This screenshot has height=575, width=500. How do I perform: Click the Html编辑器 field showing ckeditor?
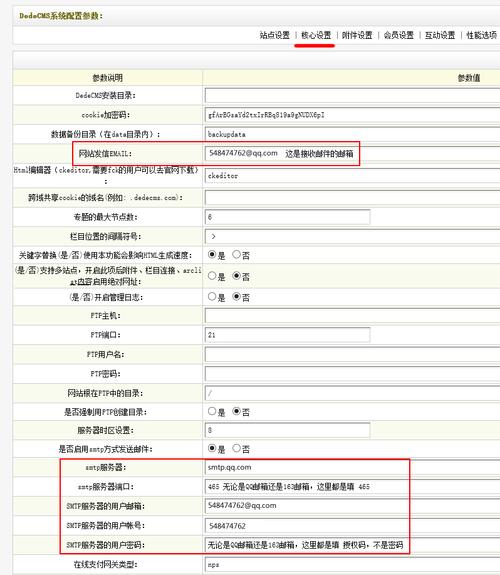[352, 176]
